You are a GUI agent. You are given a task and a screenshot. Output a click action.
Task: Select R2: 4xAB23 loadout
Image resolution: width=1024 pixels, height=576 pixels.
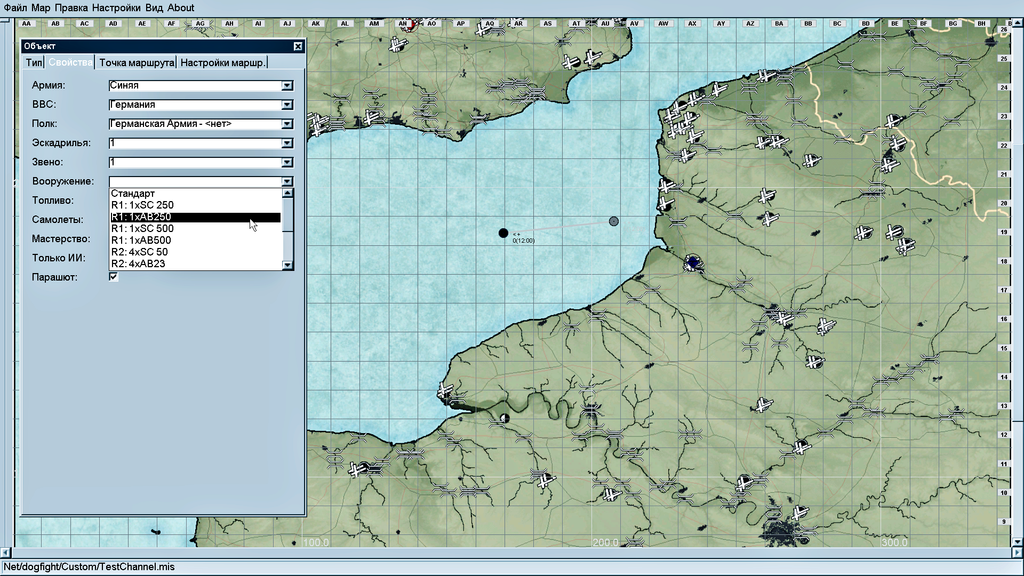(195, 264)
